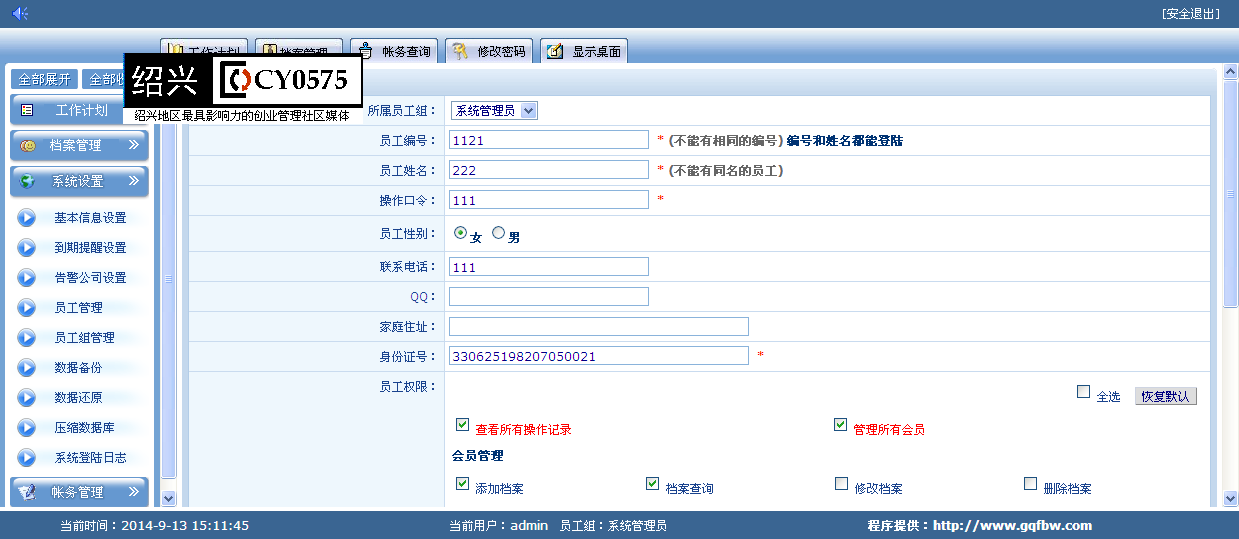This screenshot has height=539, width=1239.
Task: Expand the 帐务管理 sidebar section
Action: [80, 492]
